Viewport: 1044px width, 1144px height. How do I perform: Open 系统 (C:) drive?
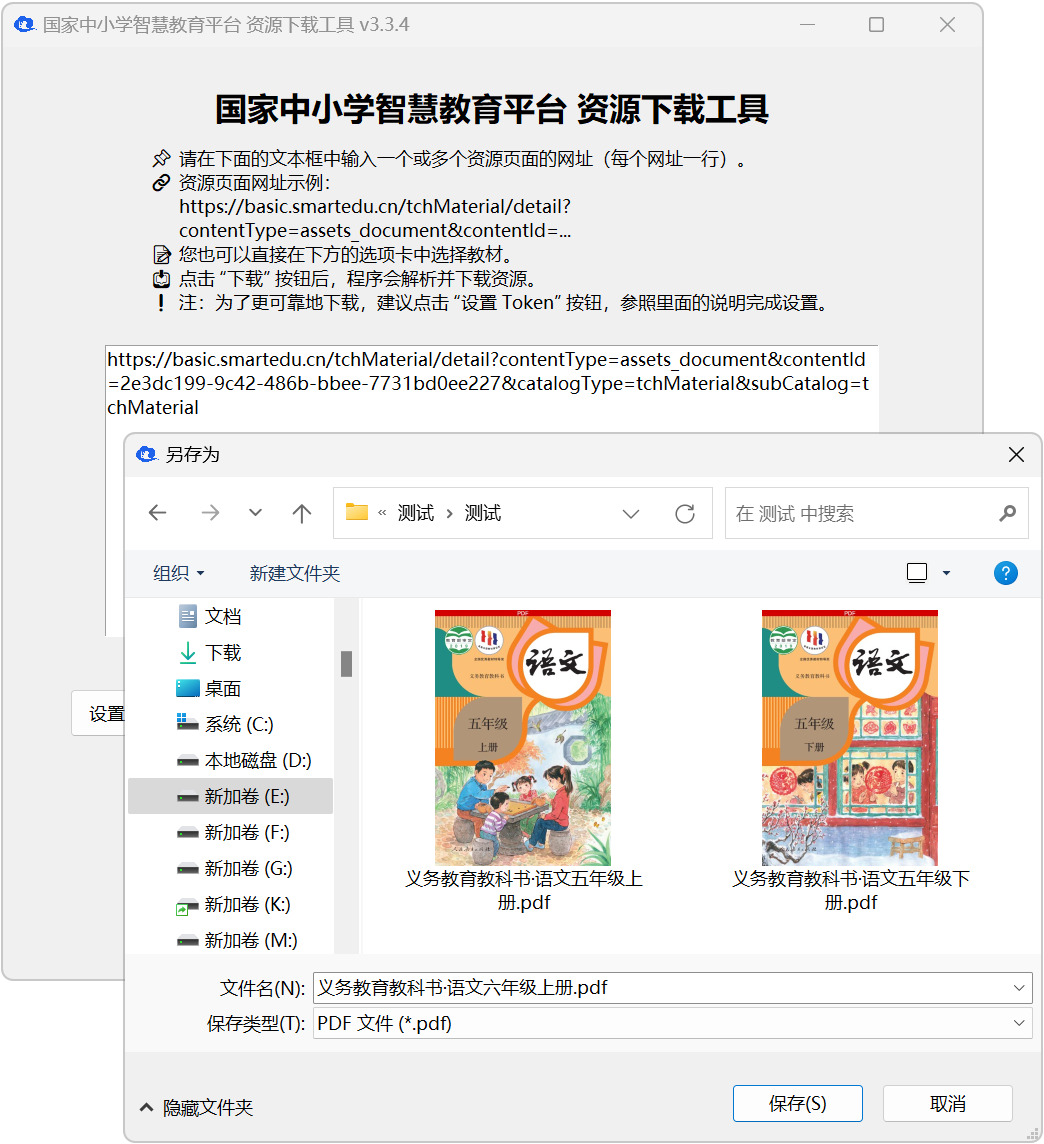point(231,724)
